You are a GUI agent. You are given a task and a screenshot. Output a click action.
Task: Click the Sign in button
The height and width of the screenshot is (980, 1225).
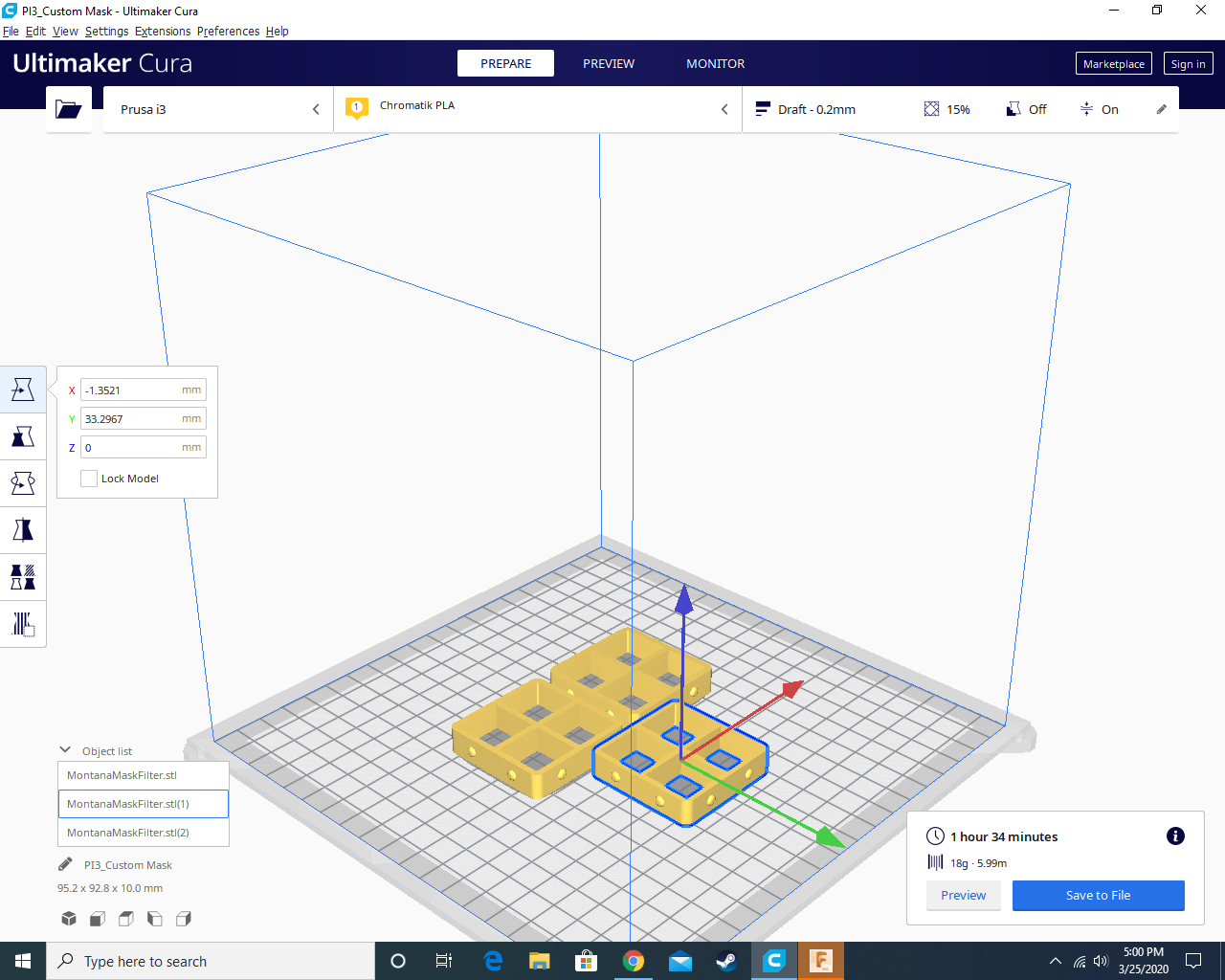[1189, 63]
